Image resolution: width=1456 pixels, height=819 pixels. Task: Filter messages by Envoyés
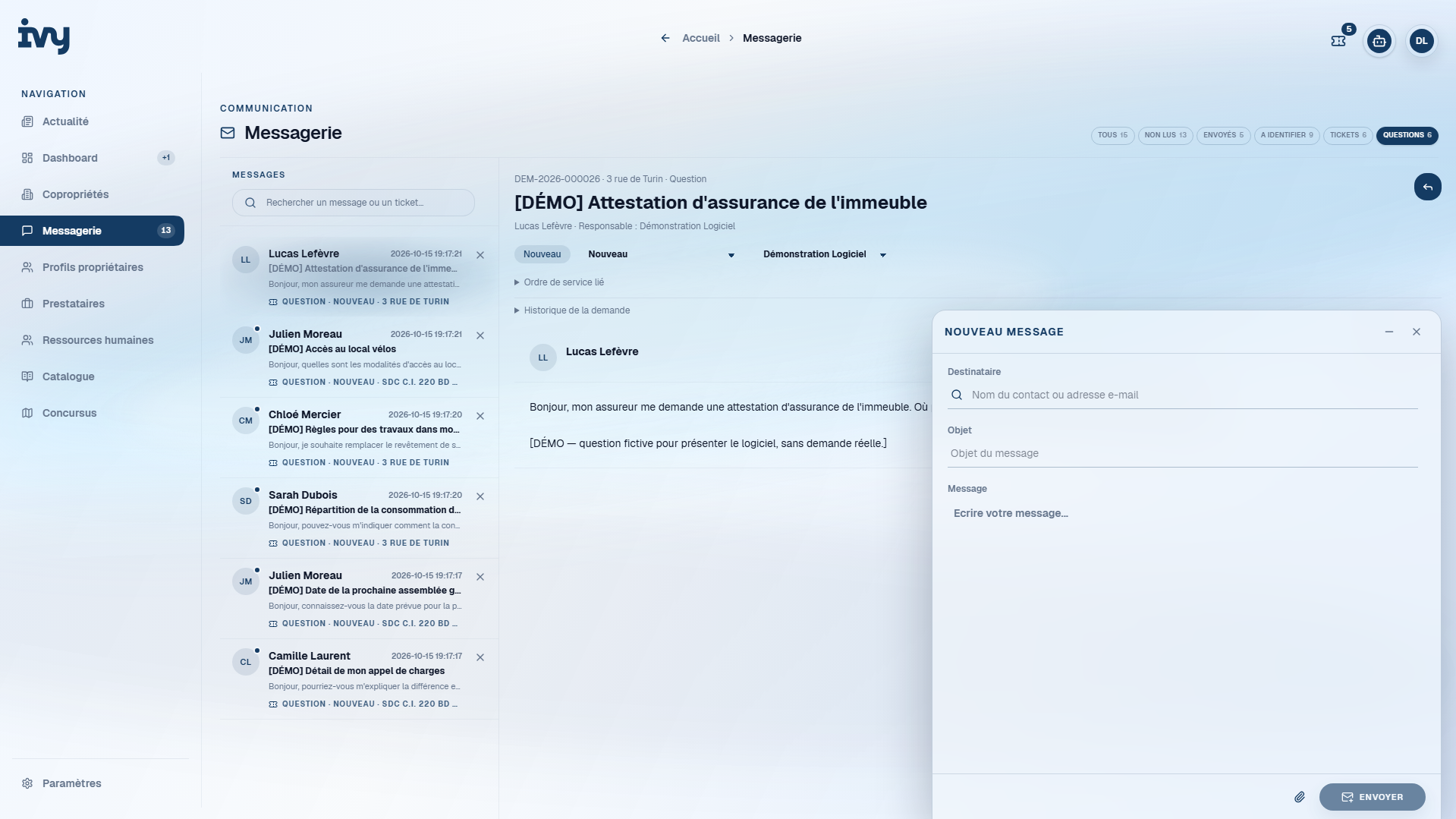pos(1223,135)
